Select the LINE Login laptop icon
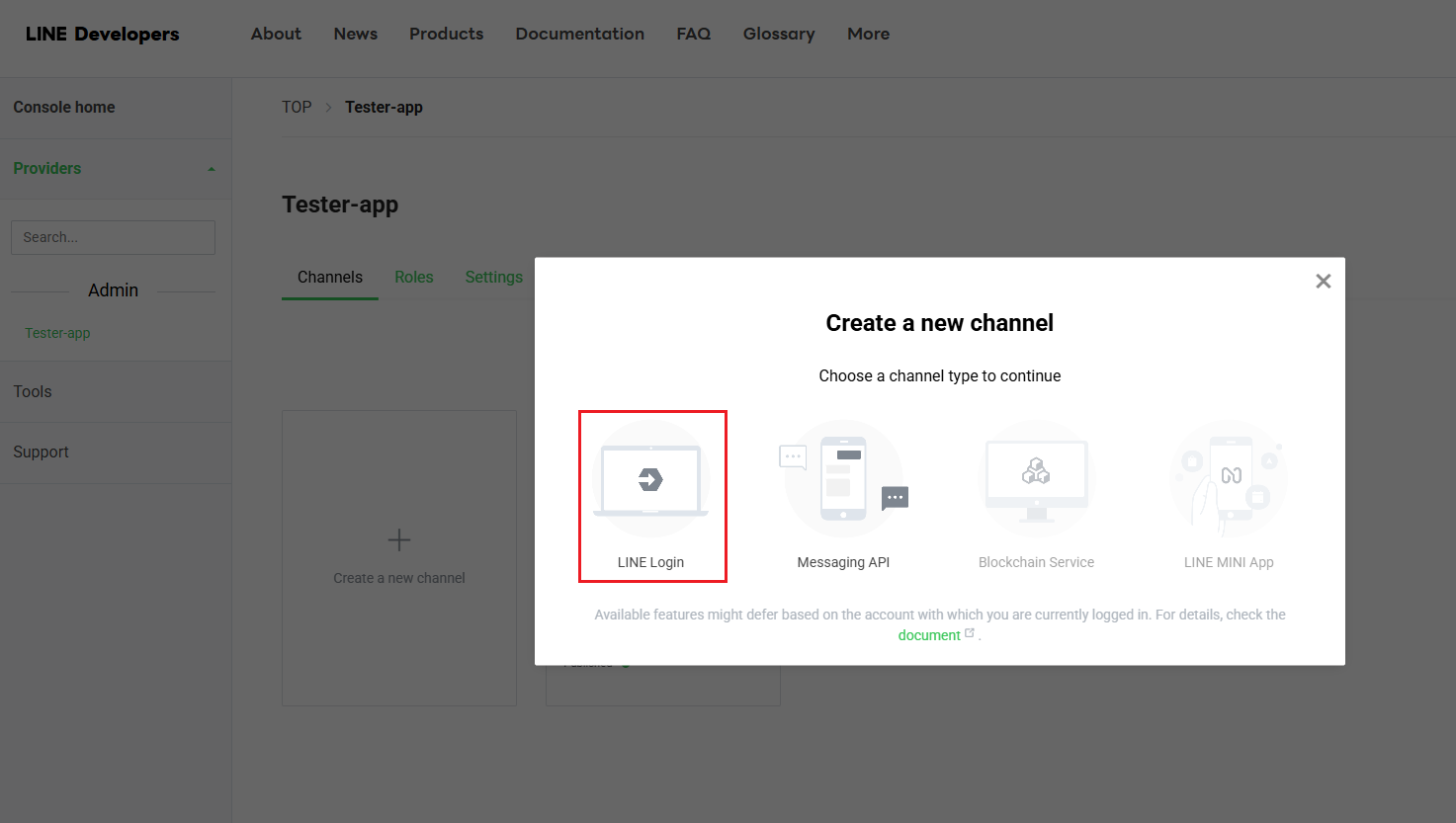 [x=650, y=480]
